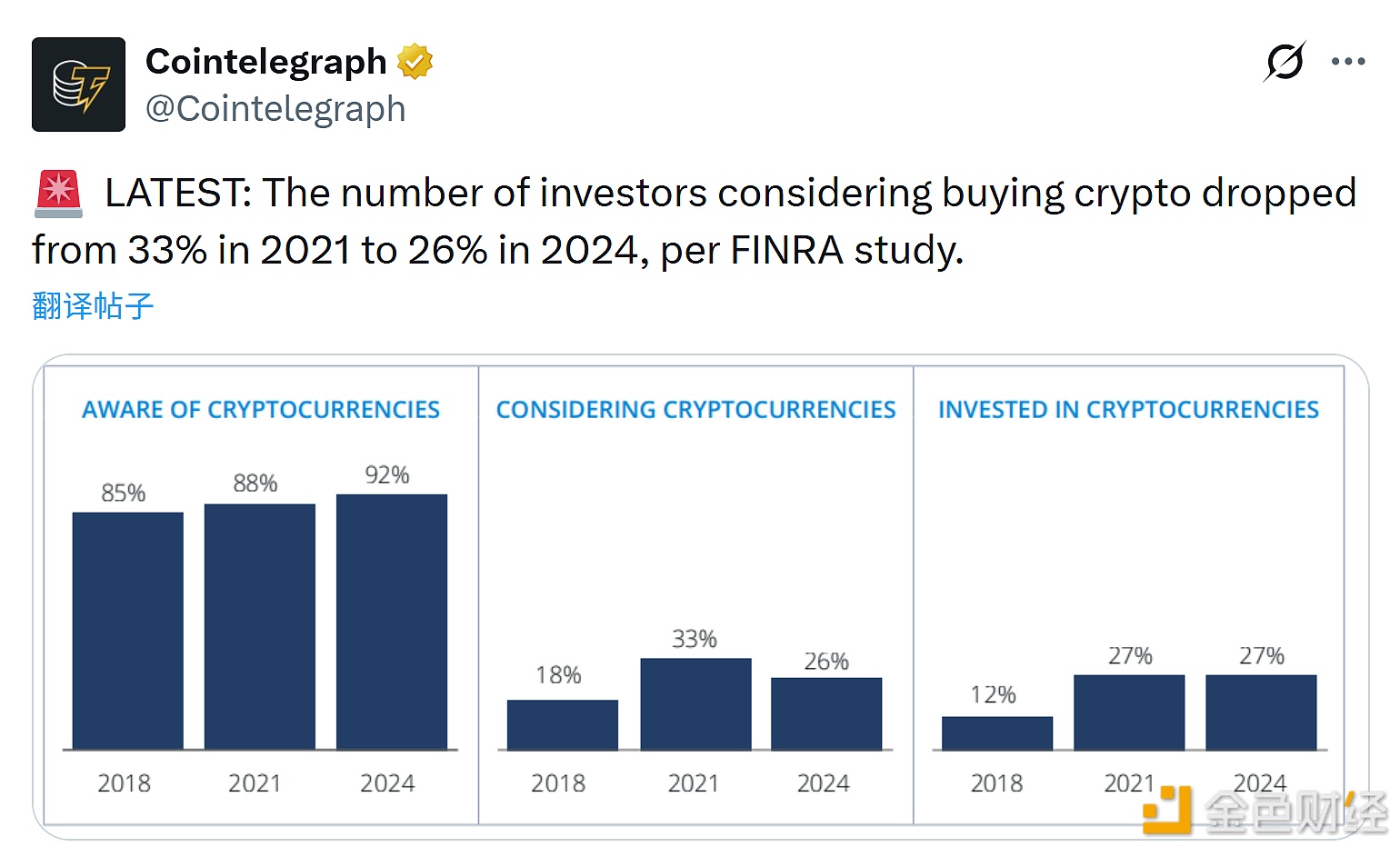The width and height of the screenshot is (1400, 847).
Task: Expand details on the 2024 awareness bar
Action: coord(391,621)
